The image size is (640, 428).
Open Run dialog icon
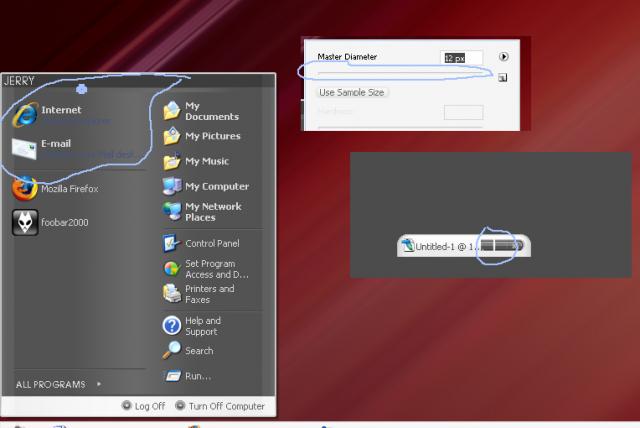172,375
